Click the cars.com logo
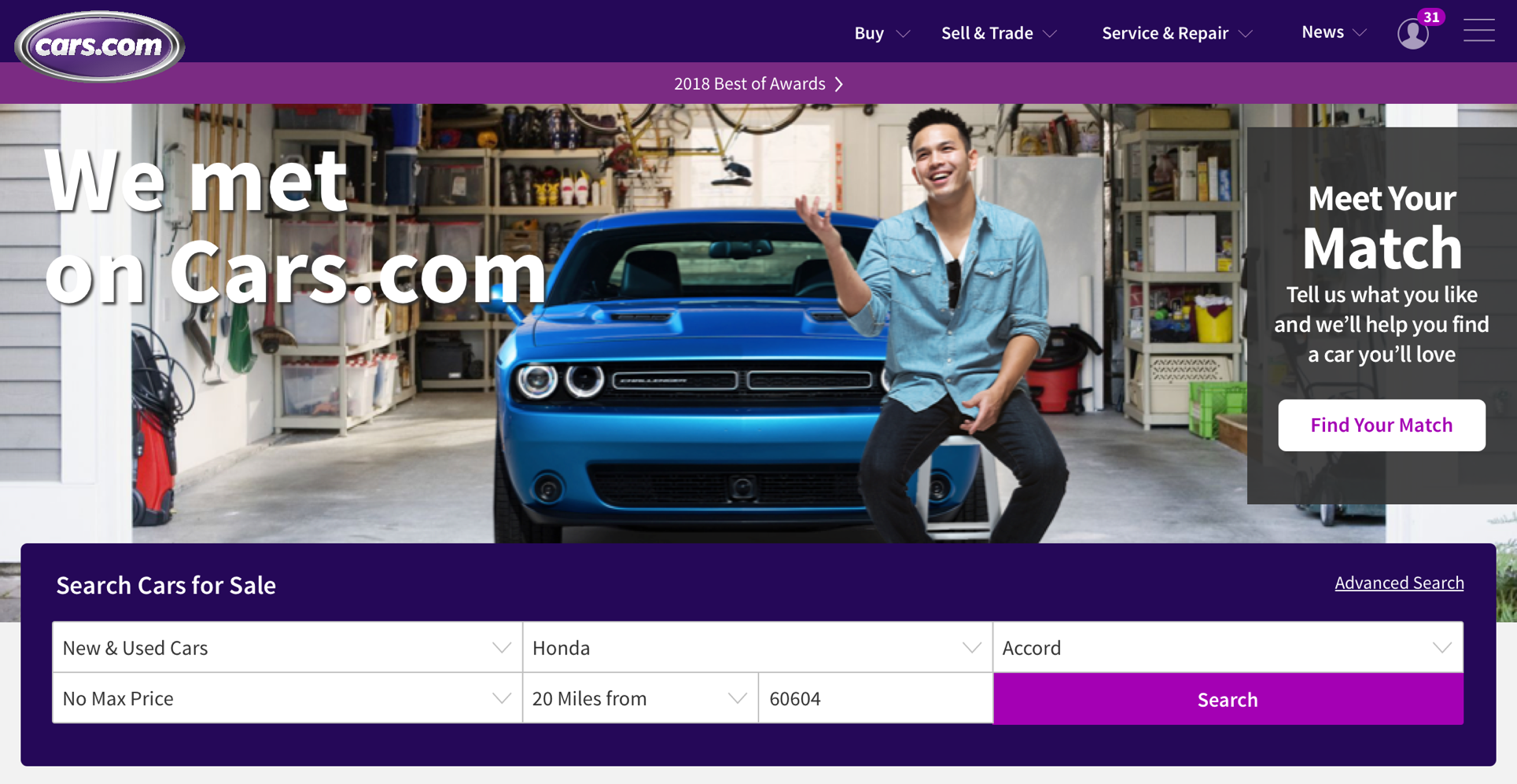The width and height of the screenshot is (1517, 784). [x=100, y=46]
